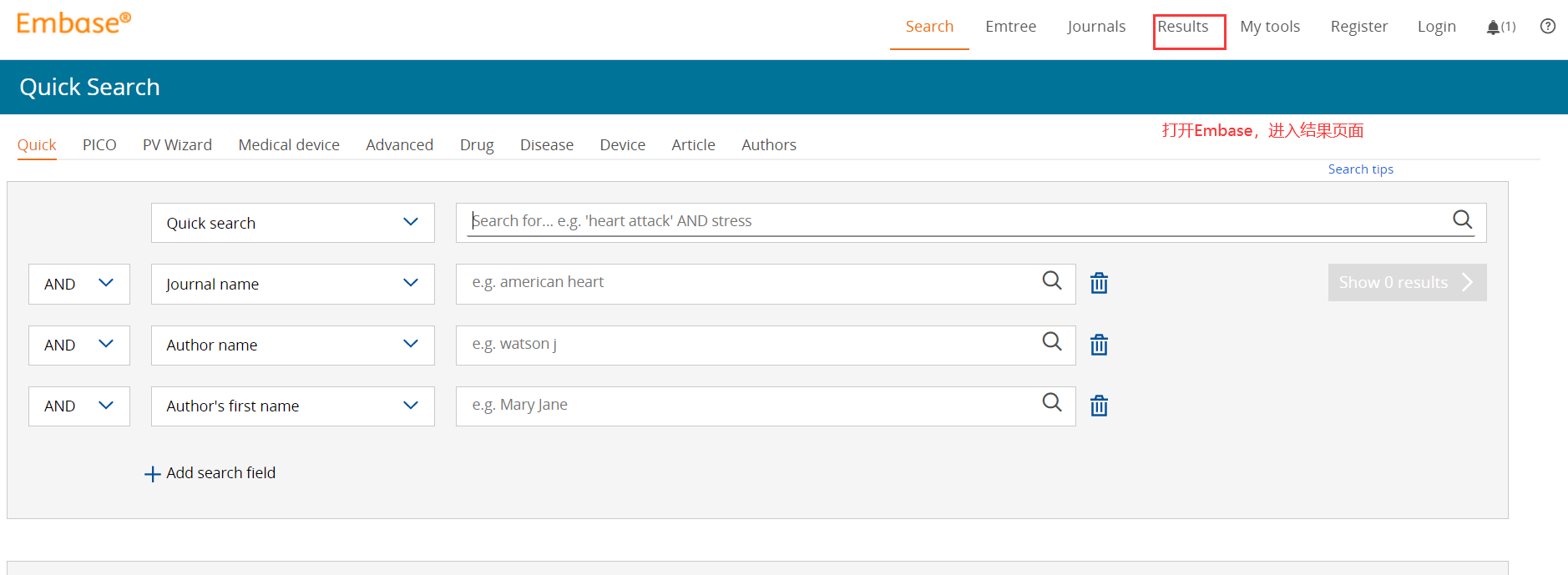
Task: Select the Quick search tab
Action: 37,144
